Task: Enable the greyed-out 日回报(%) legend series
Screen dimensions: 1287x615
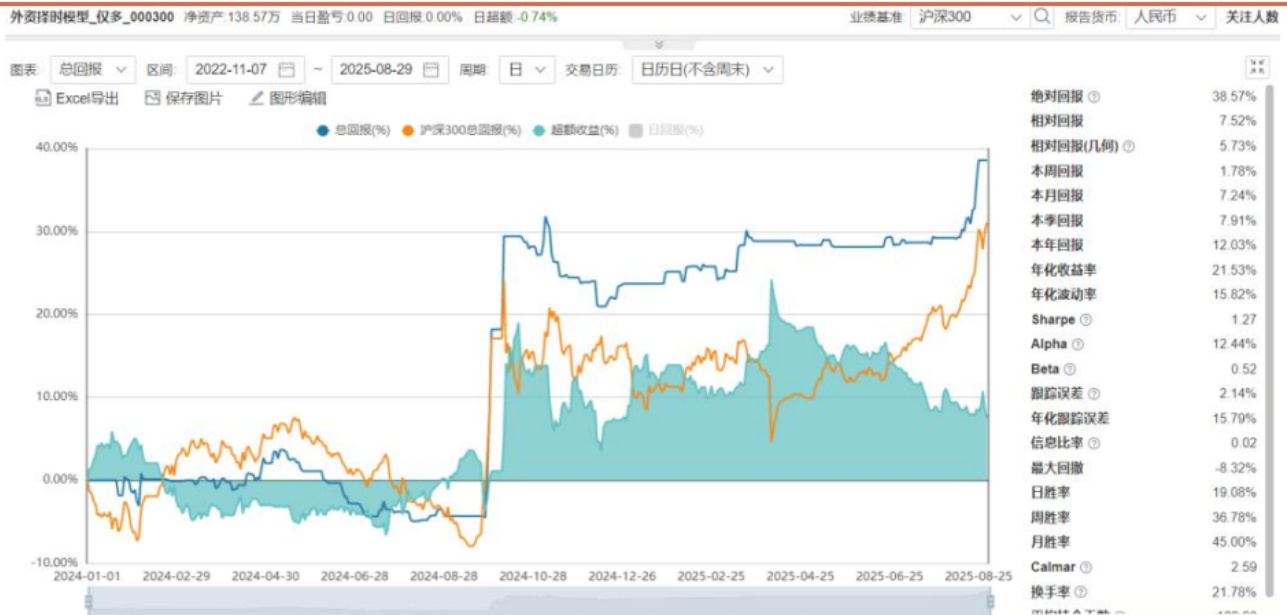Action: 666,131
